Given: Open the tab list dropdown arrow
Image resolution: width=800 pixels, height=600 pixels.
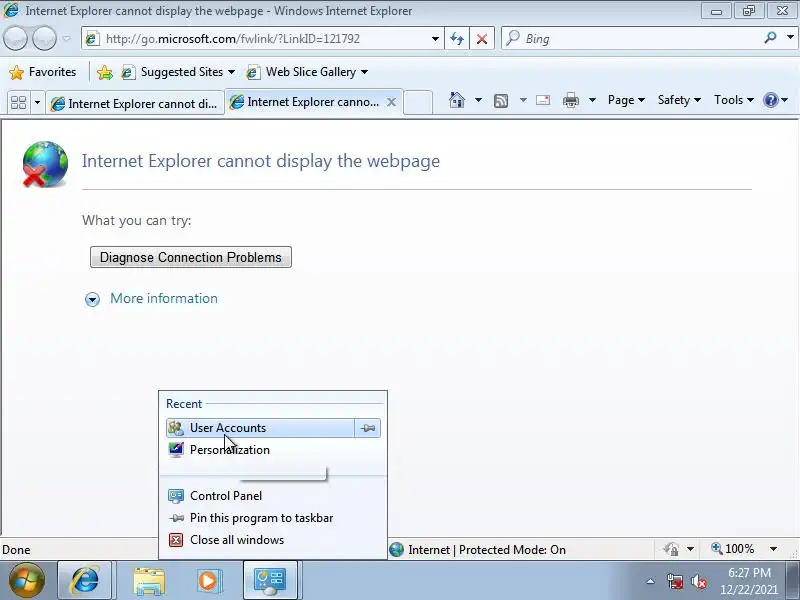Looking at the screenshot, I should pos(37,103).
